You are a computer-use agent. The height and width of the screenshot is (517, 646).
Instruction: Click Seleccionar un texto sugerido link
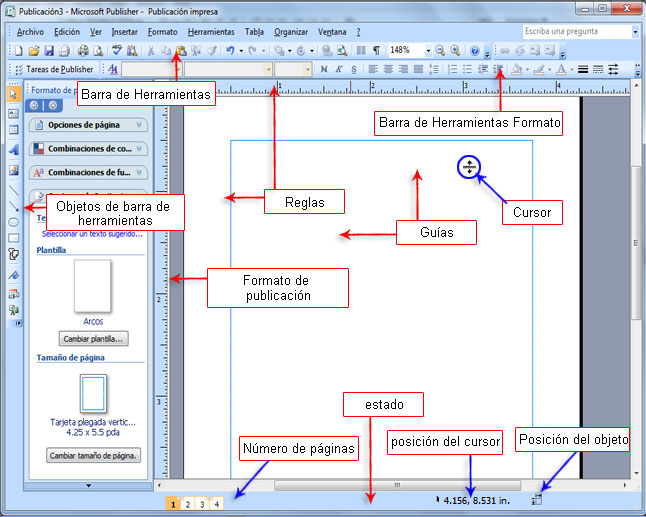92,234
